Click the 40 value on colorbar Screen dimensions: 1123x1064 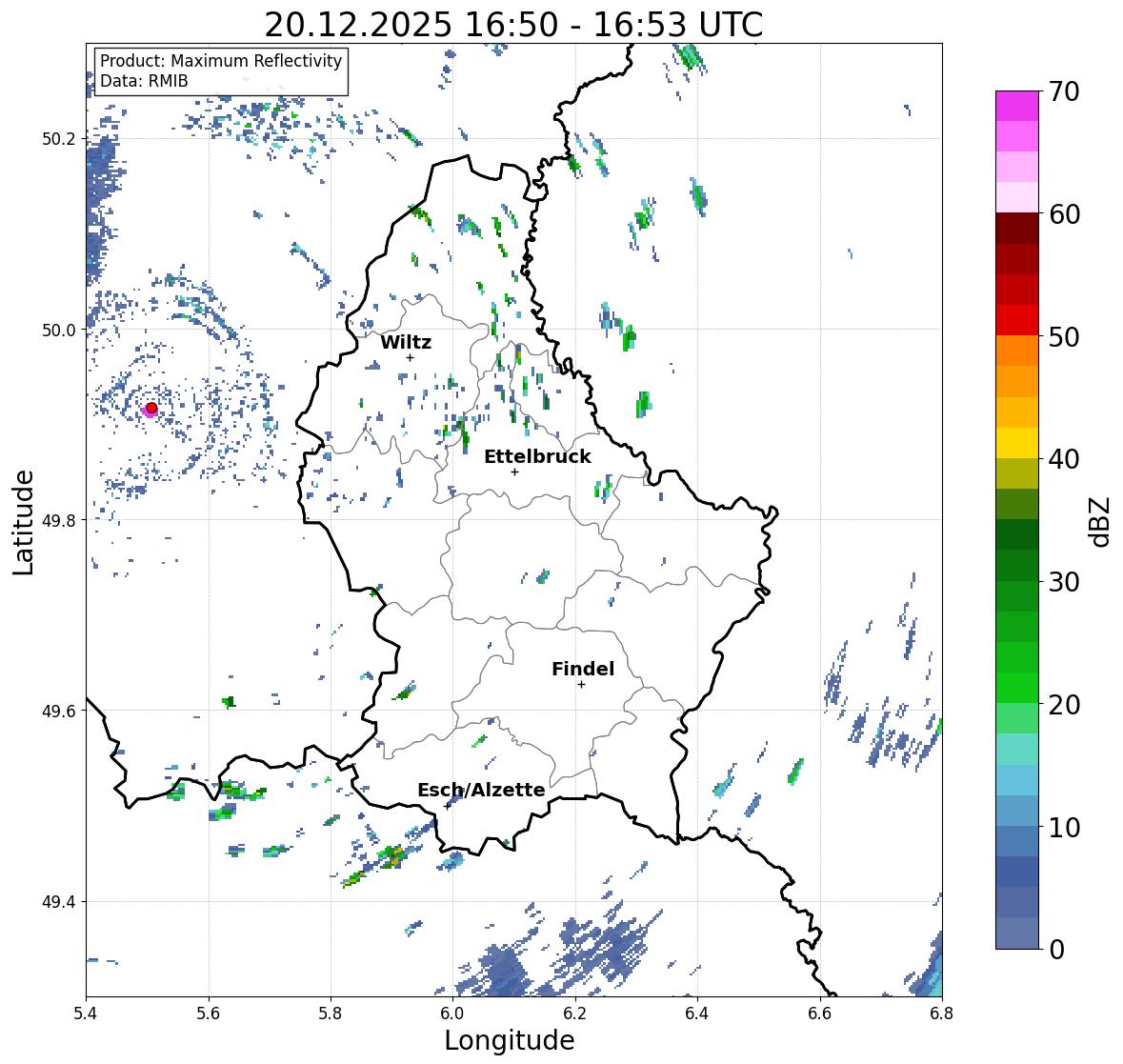(1064, 459)
